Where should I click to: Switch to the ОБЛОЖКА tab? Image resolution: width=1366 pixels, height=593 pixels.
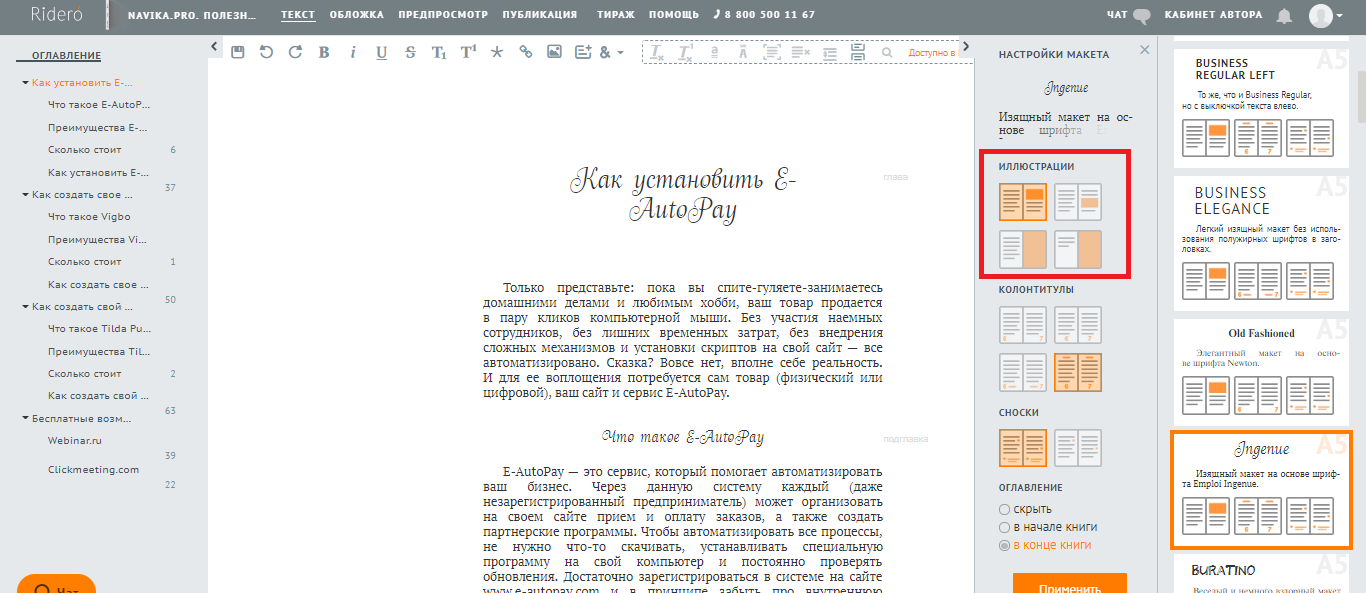356,15
